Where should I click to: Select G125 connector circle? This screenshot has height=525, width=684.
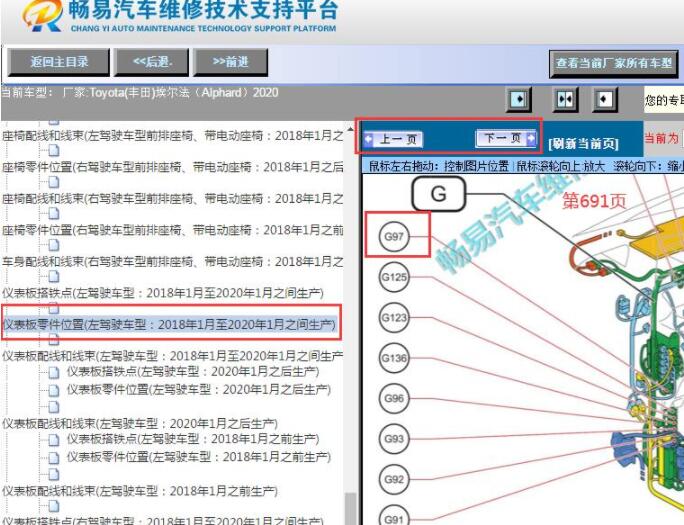point(394,277)
